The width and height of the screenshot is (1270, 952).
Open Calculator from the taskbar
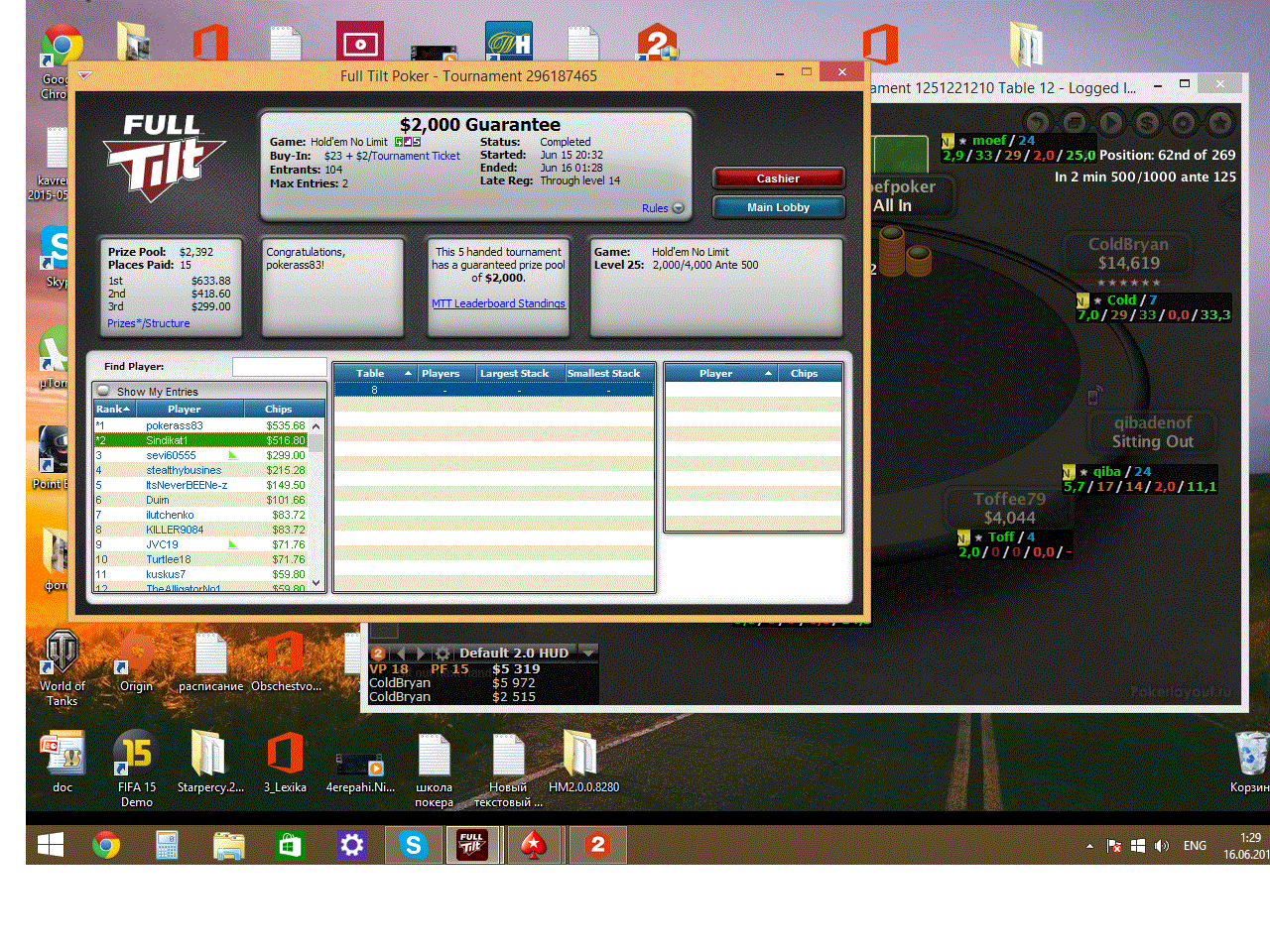[167, 845]
